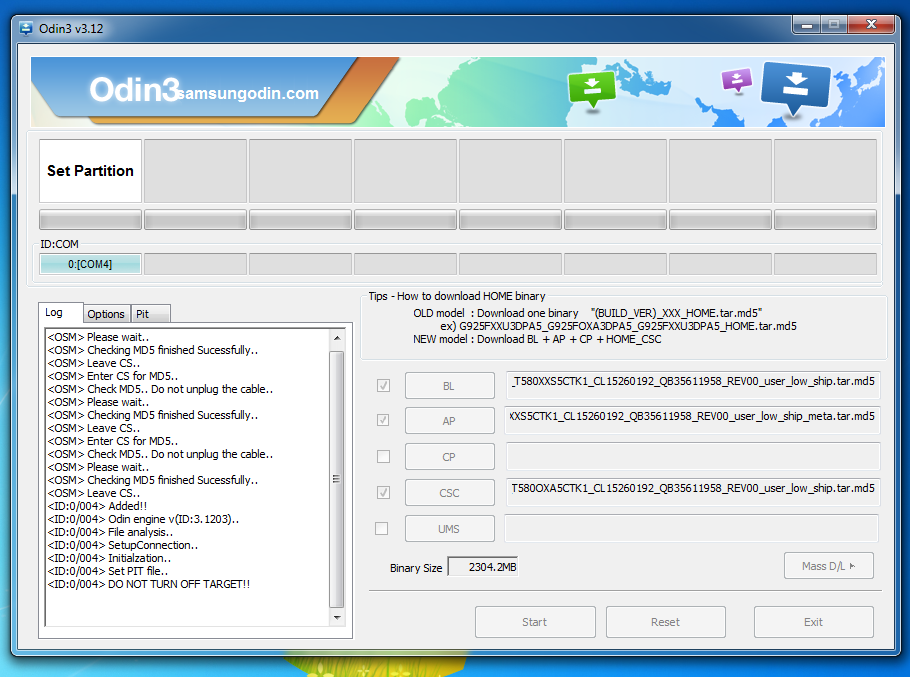910x677 pixels.
Task: Click the CP file path field
Action: (x=692, y=457)
